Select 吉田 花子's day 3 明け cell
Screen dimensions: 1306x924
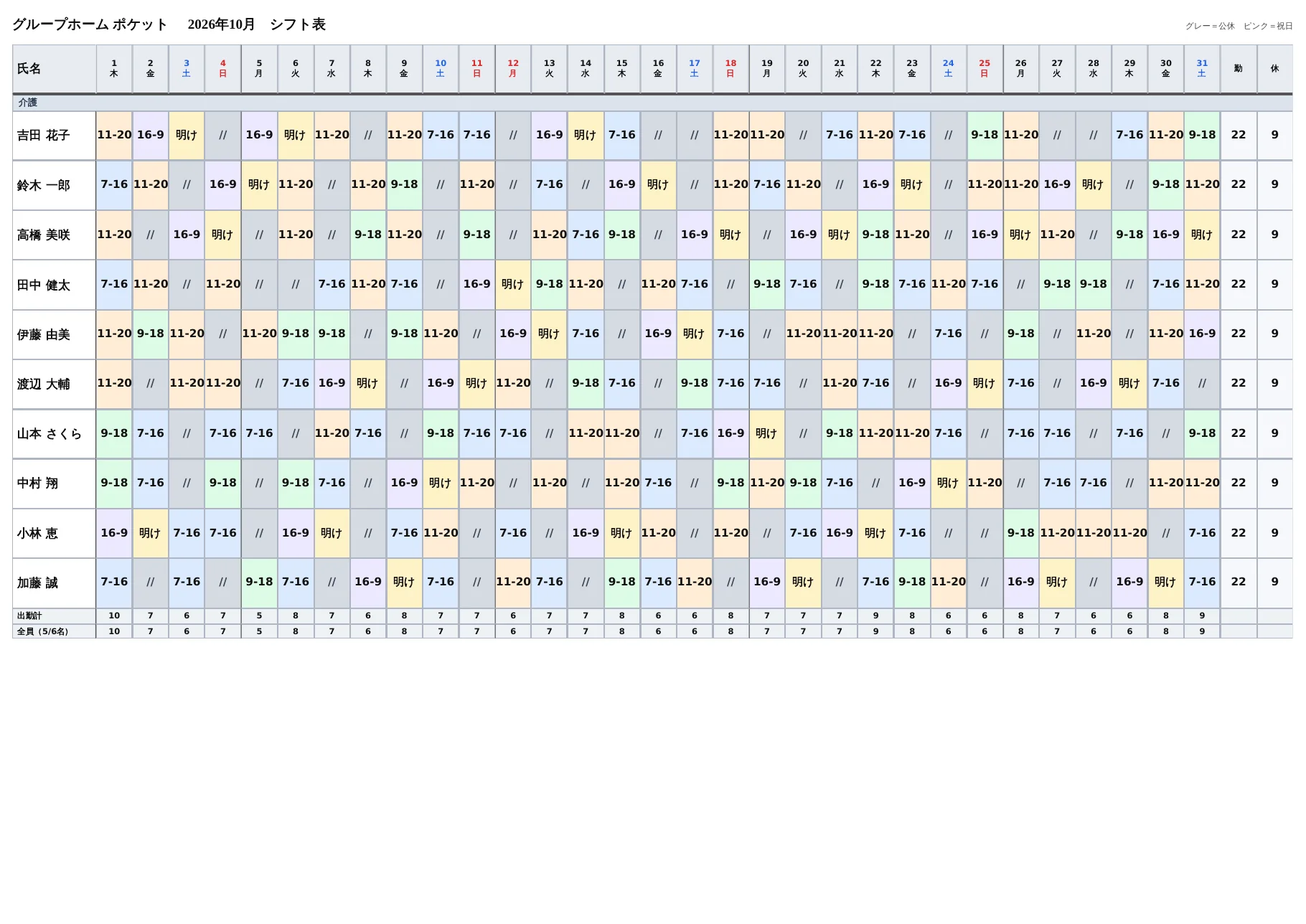pos(187,135)
